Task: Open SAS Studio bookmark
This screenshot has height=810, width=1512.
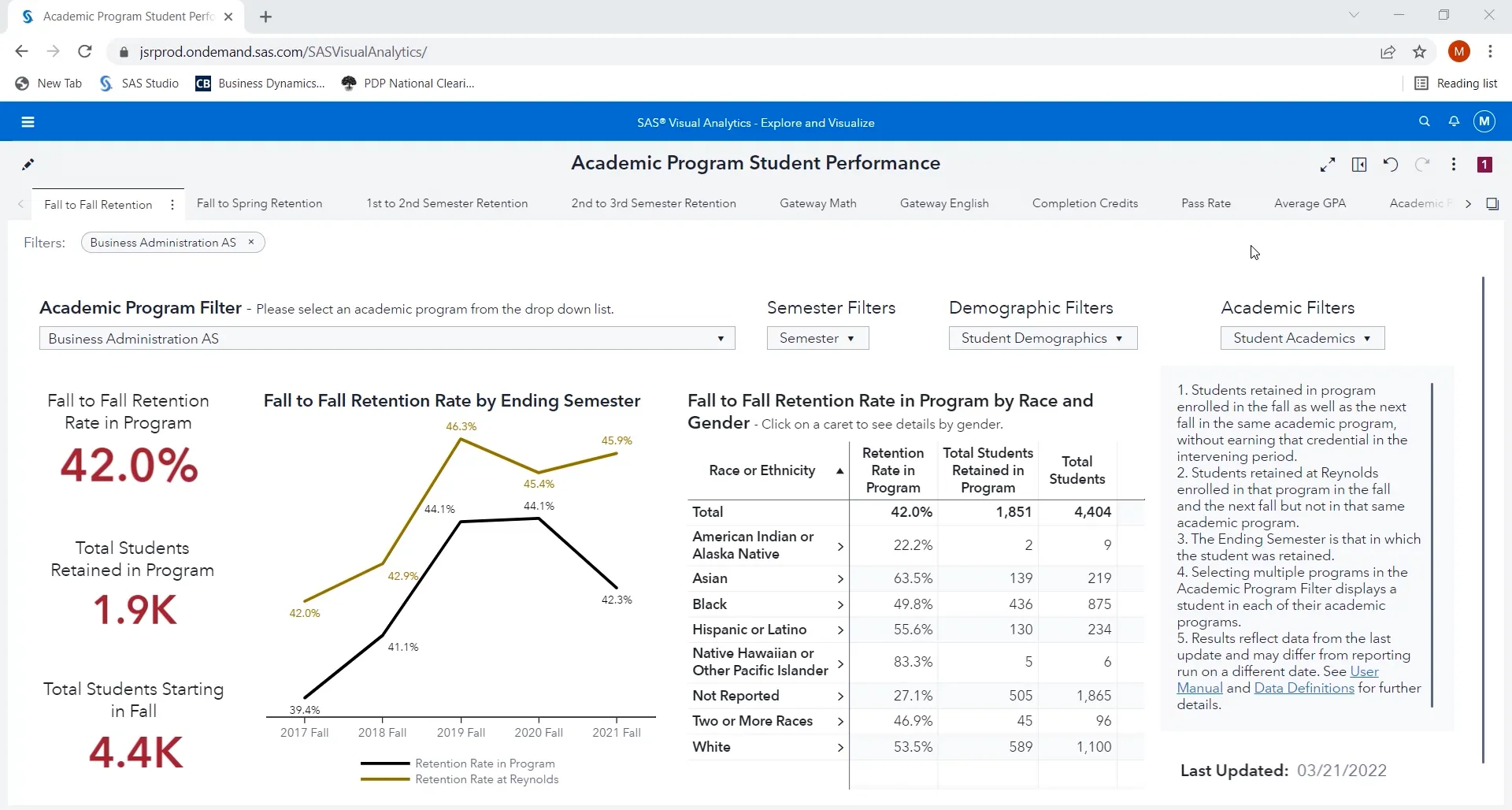Action: pos(139,84)
